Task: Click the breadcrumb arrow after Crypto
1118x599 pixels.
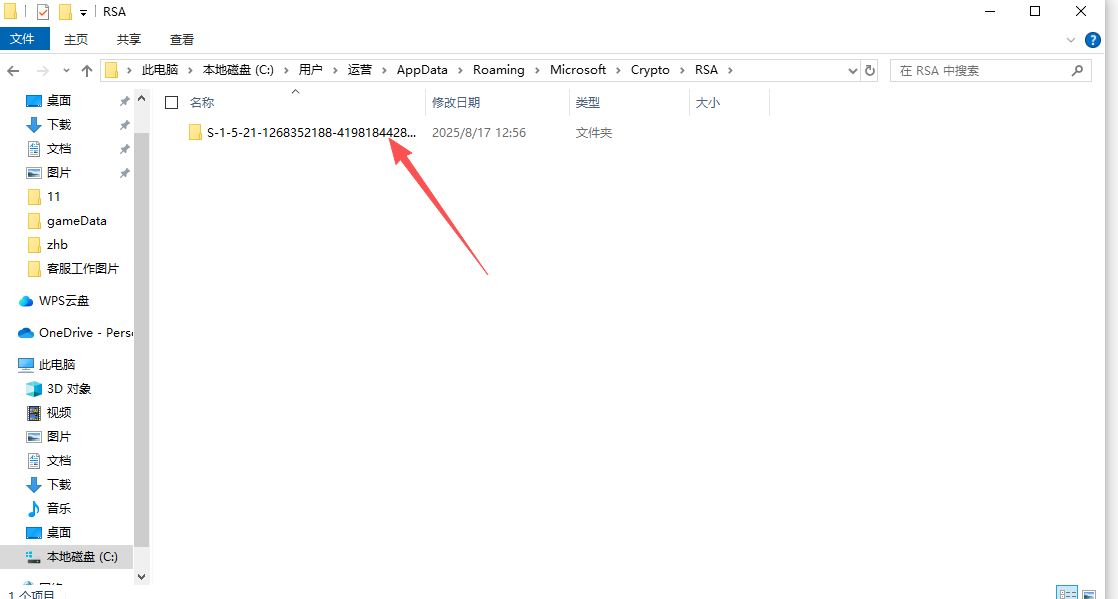Action: (681, 69)
